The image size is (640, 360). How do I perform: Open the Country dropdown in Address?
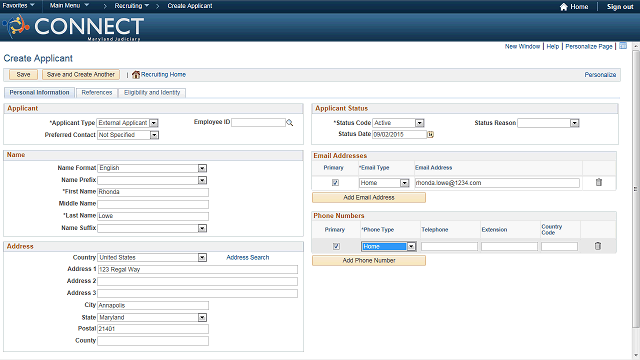coord(202,258)
